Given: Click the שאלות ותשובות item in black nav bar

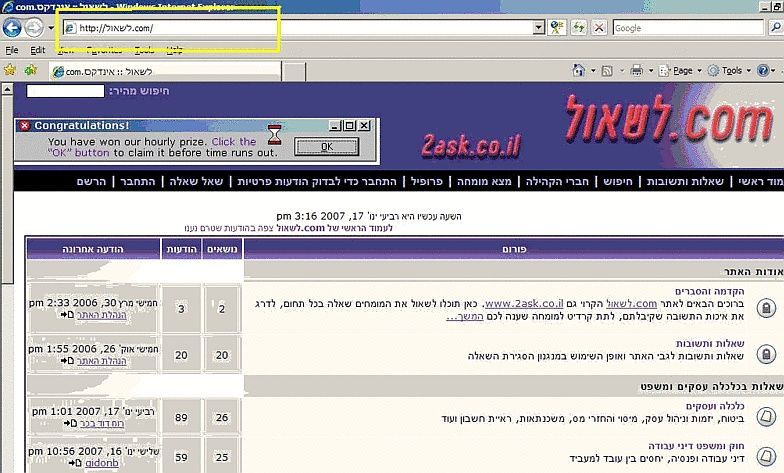Looking at the screenshot, I should [x=685, y=181].
